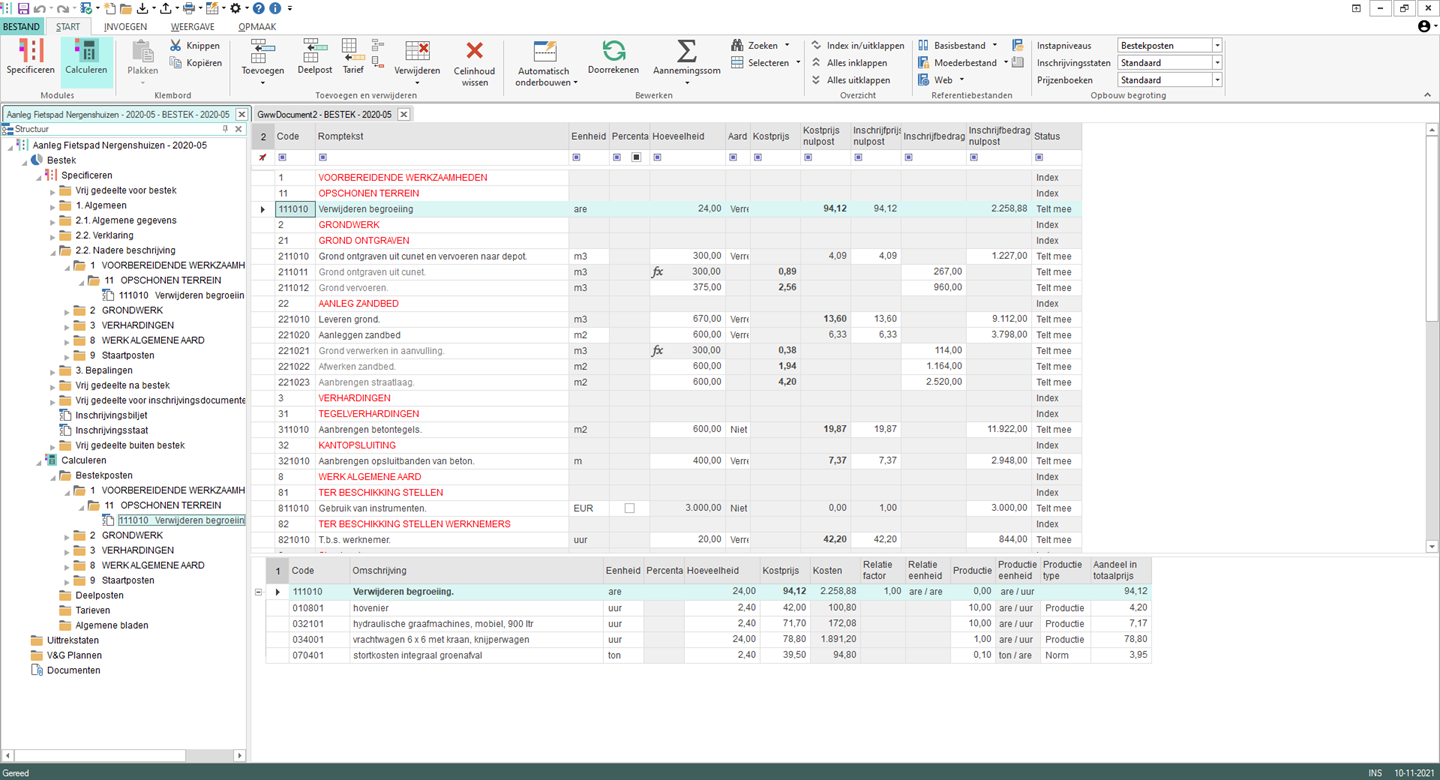The image size is (1440, 780).
Task: Click the info icon in title bar
Action: pyautogui.click(x=275, y=8)
